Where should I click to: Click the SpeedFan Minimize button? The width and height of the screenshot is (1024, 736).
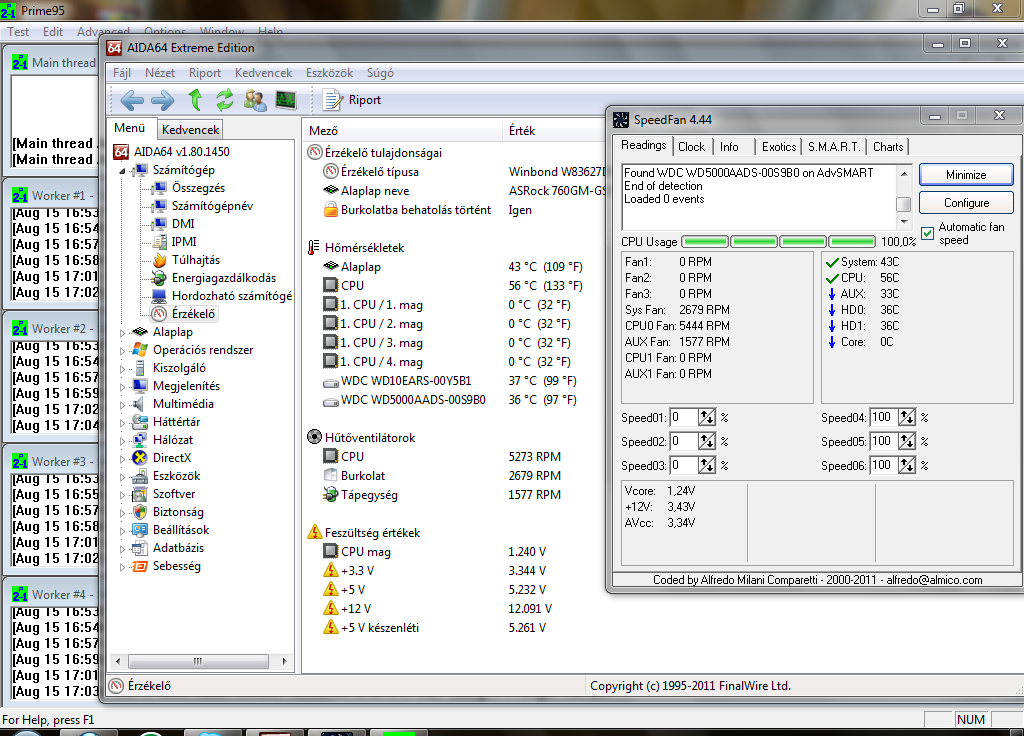click(x=966, y=175)
